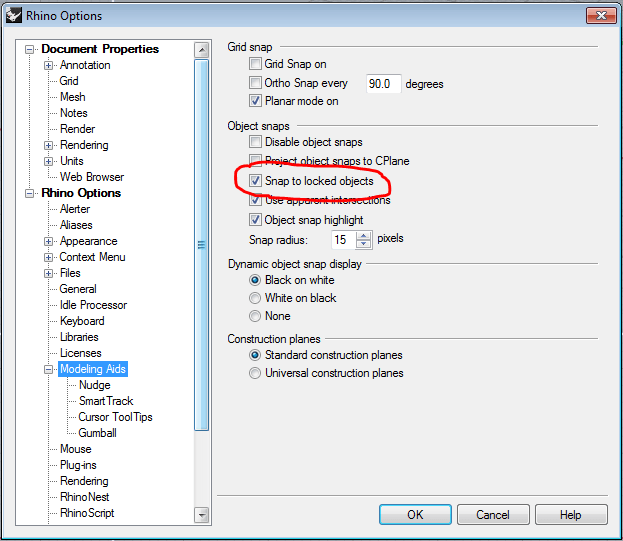Image resolution: width=623 pixels, height=541 pixels.
Task: Click the Rhino Options title bar icon
Action: 14,15
